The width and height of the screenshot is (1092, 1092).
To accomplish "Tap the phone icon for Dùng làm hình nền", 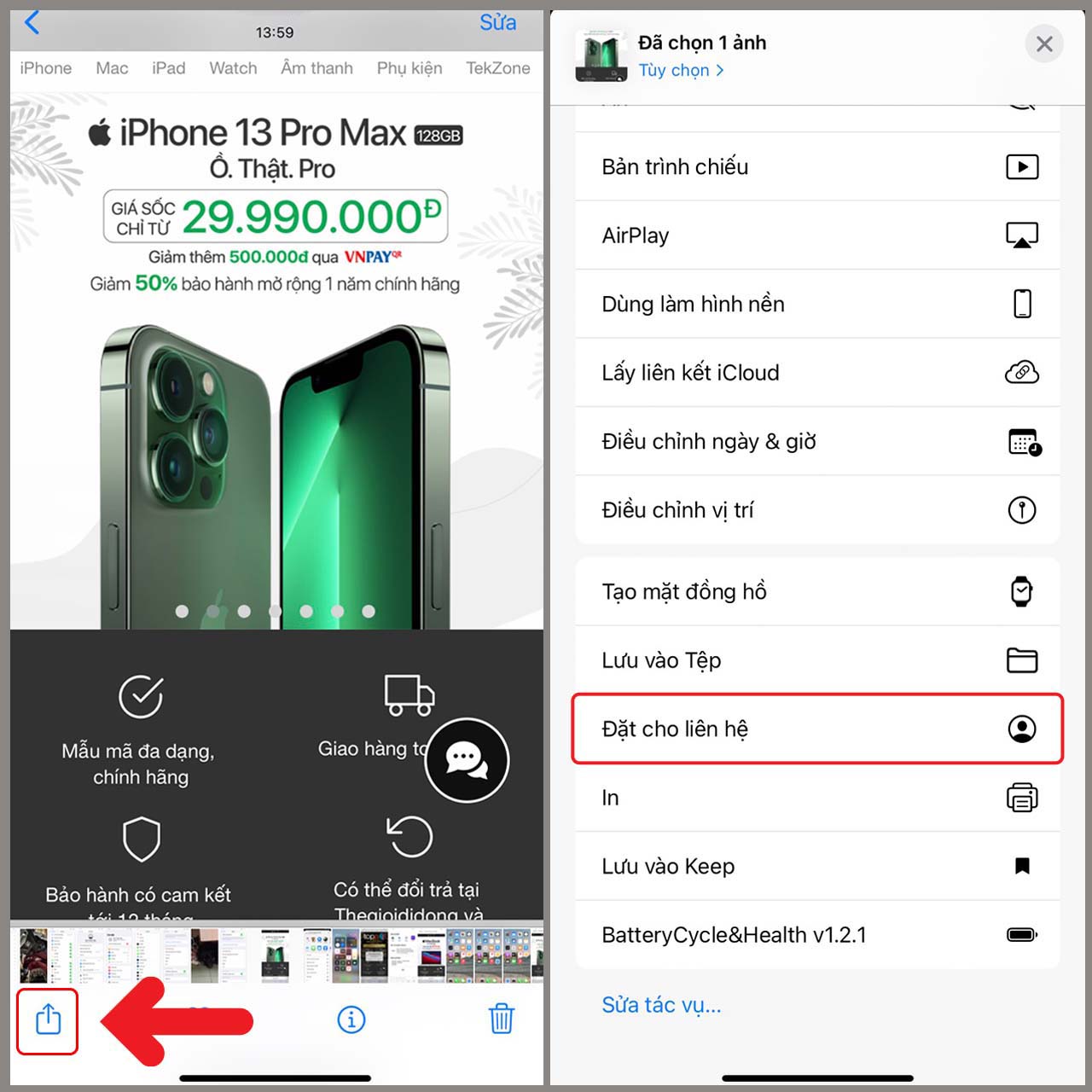I will [1022, 304].
